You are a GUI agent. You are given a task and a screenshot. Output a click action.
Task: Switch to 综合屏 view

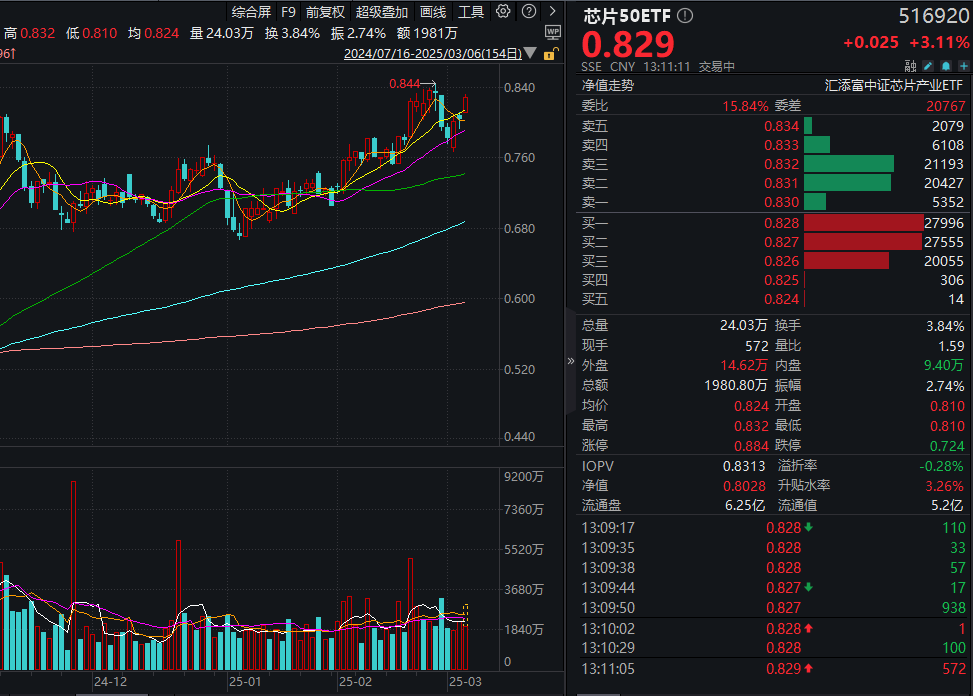click(x=252, y=12)
